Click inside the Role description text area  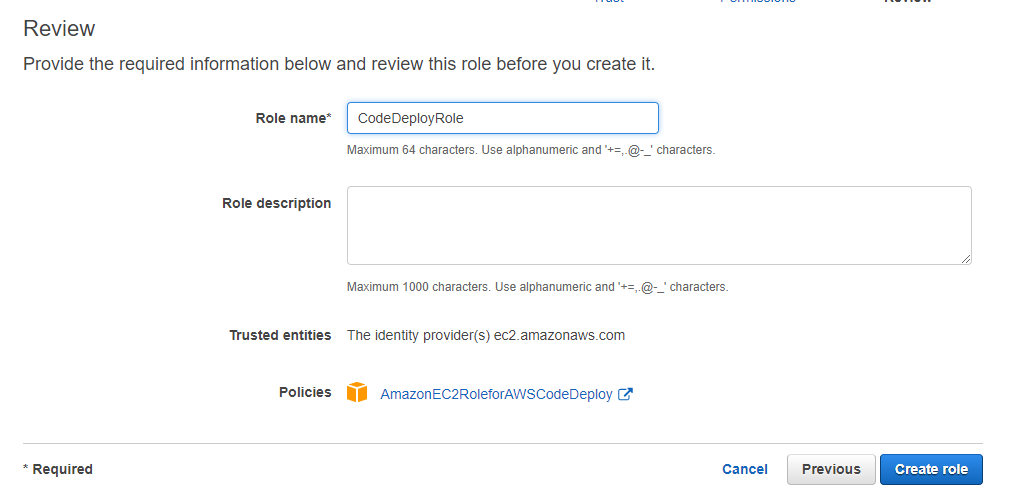pyautogui.click(x=659, y=225)
